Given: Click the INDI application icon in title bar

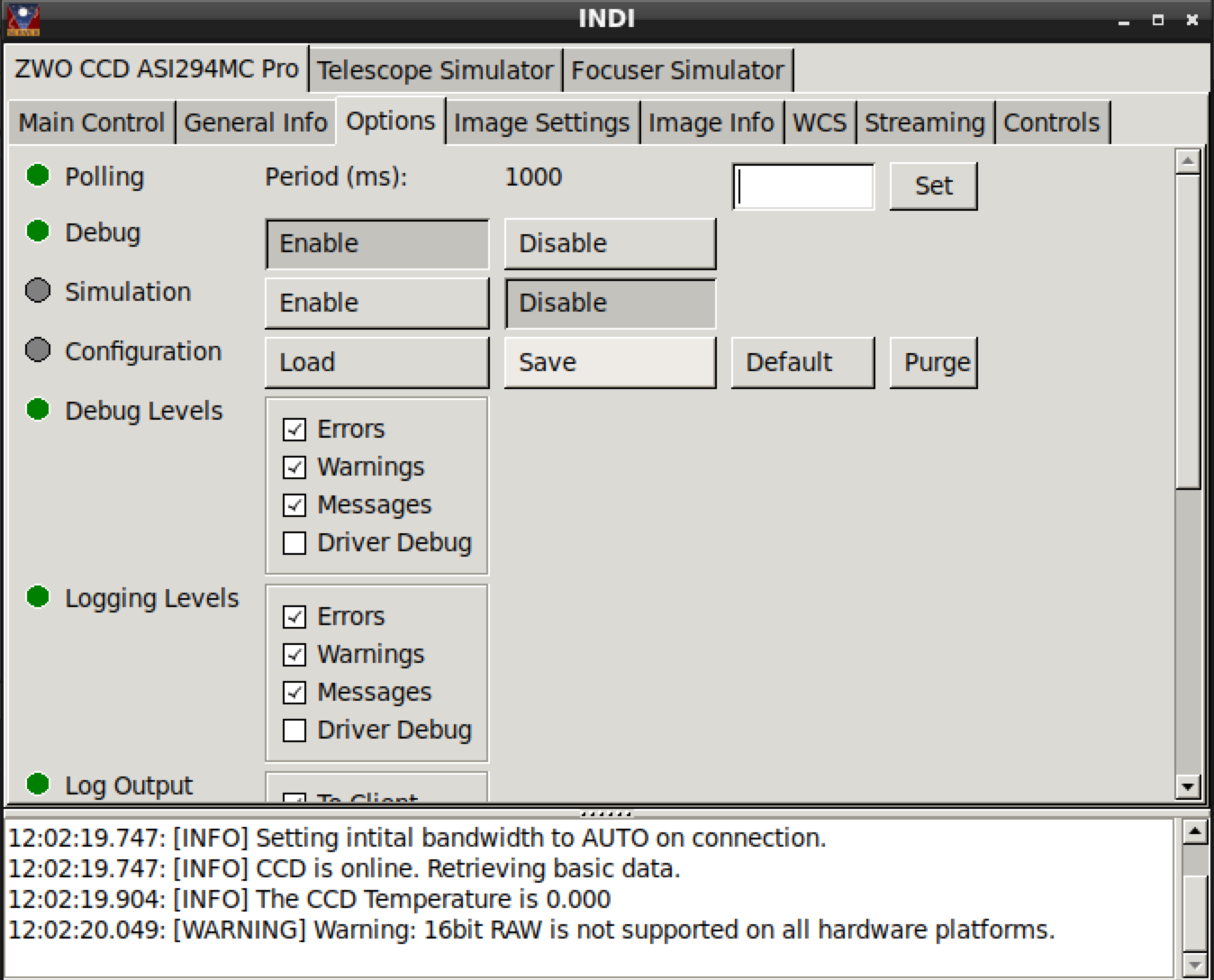Looking at the screenshot, I should click(23, 19).
